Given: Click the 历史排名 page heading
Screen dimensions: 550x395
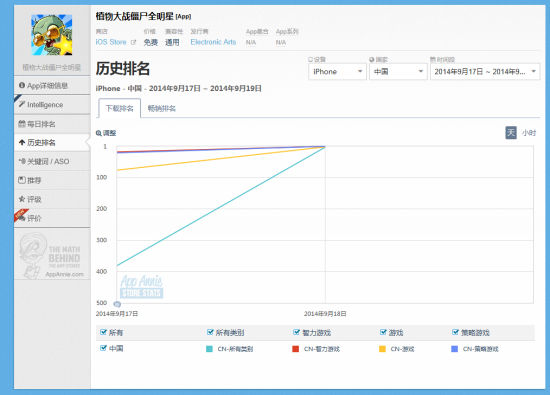Looking at the screenshot, I should click(x=123, y=68).
